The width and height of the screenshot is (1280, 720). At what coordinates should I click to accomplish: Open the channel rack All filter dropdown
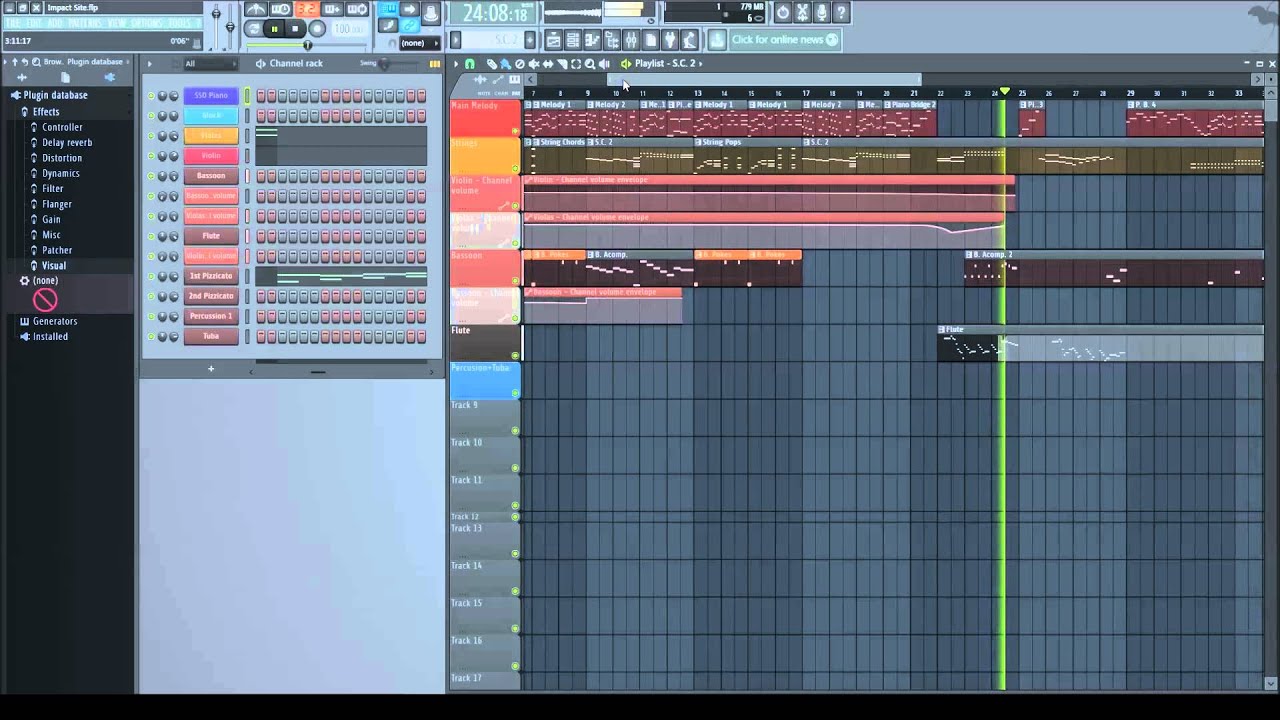(x=210, y=64)
